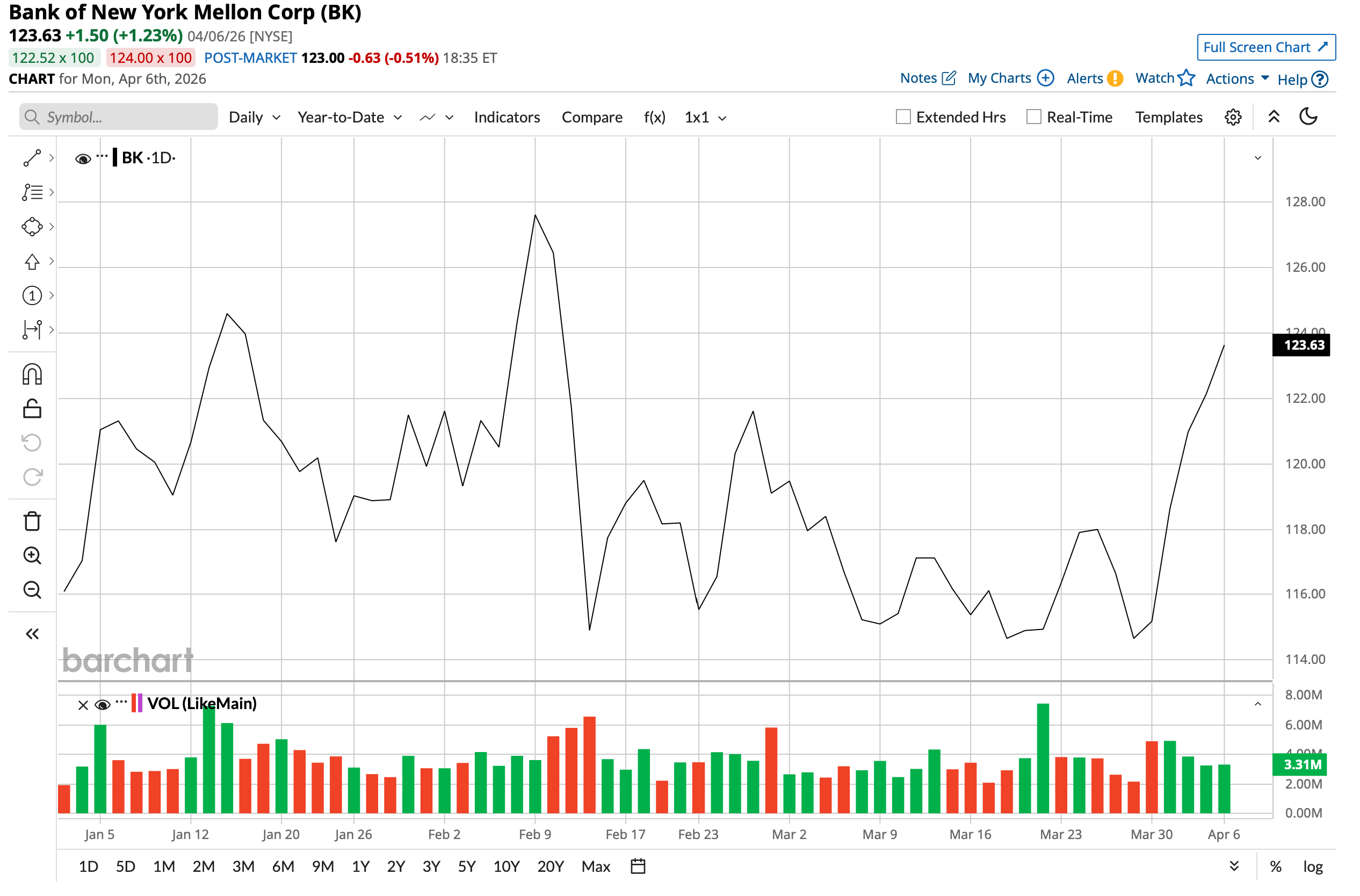Select the magnet snap tool
The image size is (1360, 896).
(x=32, y=375)
